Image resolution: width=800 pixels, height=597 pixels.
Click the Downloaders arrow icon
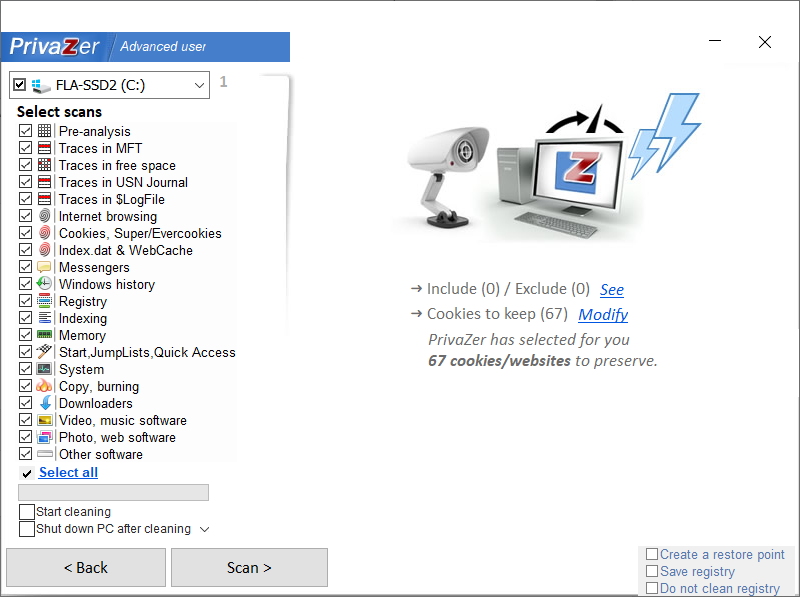tap(45, 403)
